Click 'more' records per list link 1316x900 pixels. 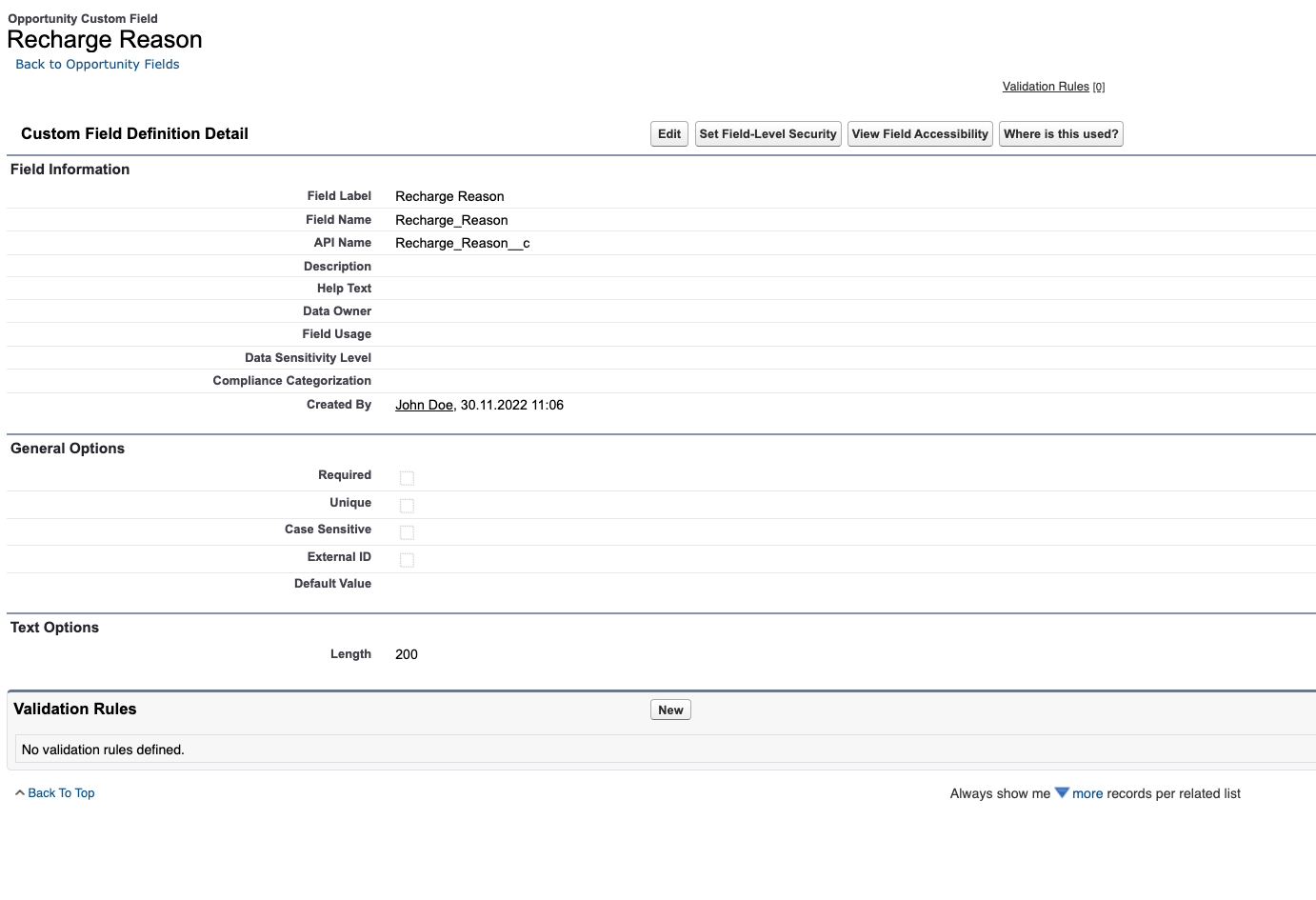tap(1087, 793)
